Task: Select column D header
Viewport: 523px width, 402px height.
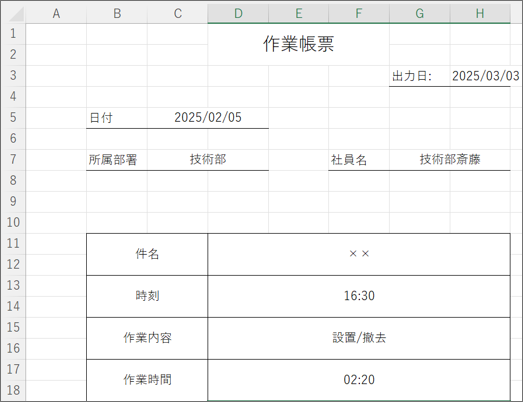Action: click(x=238, y=13)
